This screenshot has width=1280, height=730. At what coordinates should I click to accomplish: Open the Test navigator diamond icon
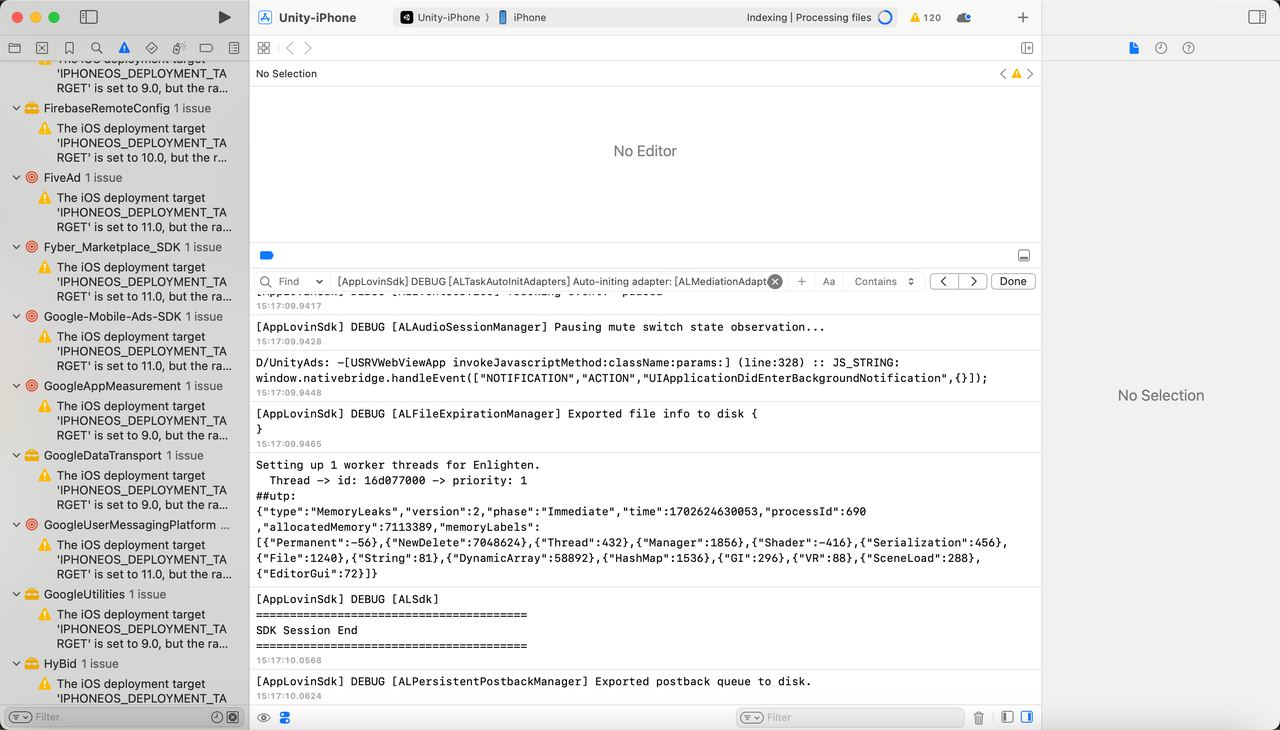151,47
